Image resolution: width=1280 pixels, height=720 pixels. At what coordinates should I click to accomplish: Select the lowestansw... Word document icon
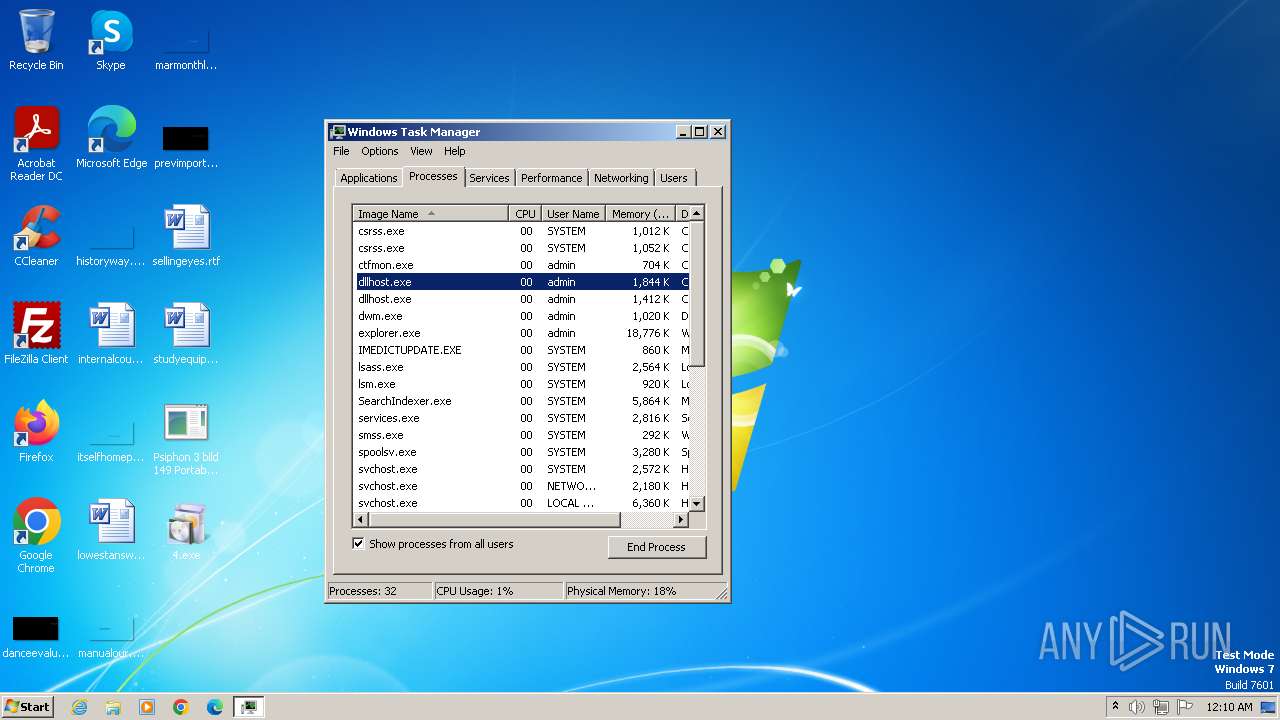click(111, 529)
